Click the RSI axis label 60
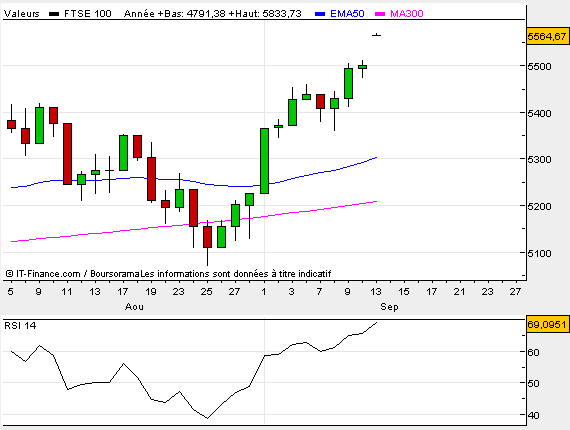This screenshot has width=570, height=430. point(534,352)
